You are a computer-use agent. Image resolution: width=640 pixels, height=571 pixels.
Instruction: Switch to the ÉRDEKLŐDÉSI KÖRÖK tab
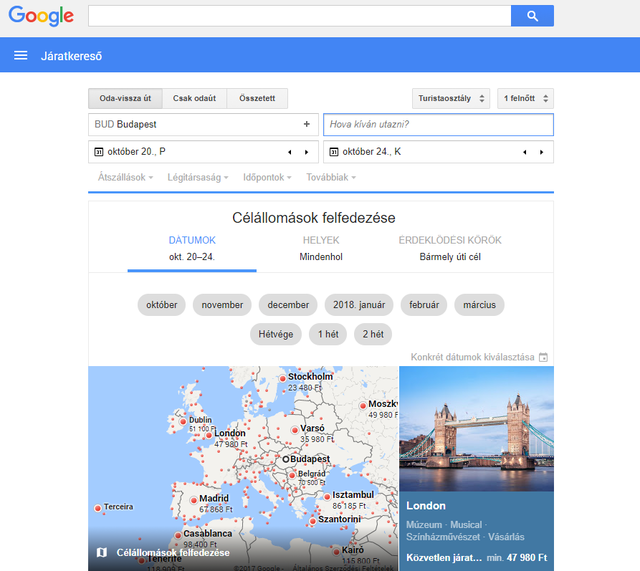[x=450, y=249]
